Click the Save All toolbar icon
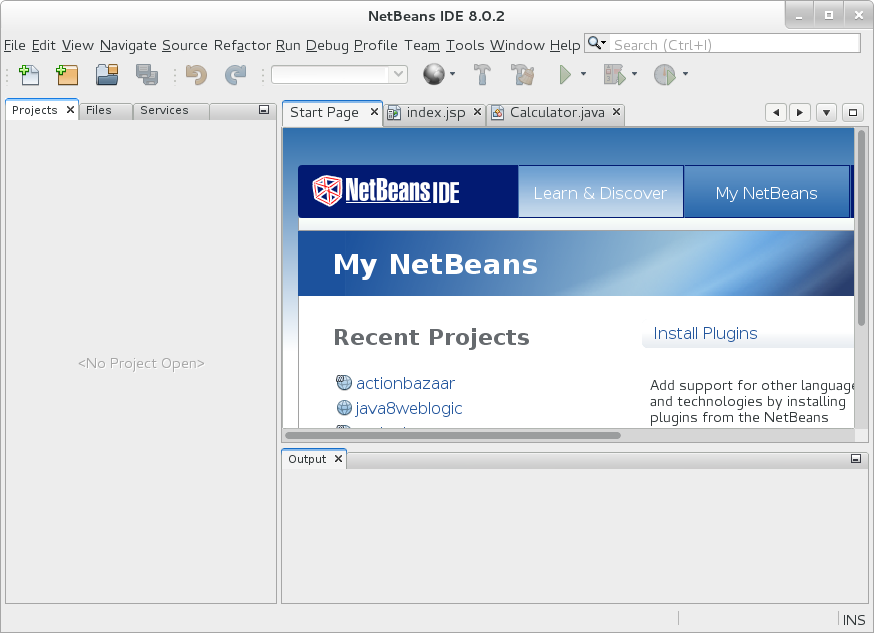The image size is (874, 633). pyautogui.click(x=147, y=74)
